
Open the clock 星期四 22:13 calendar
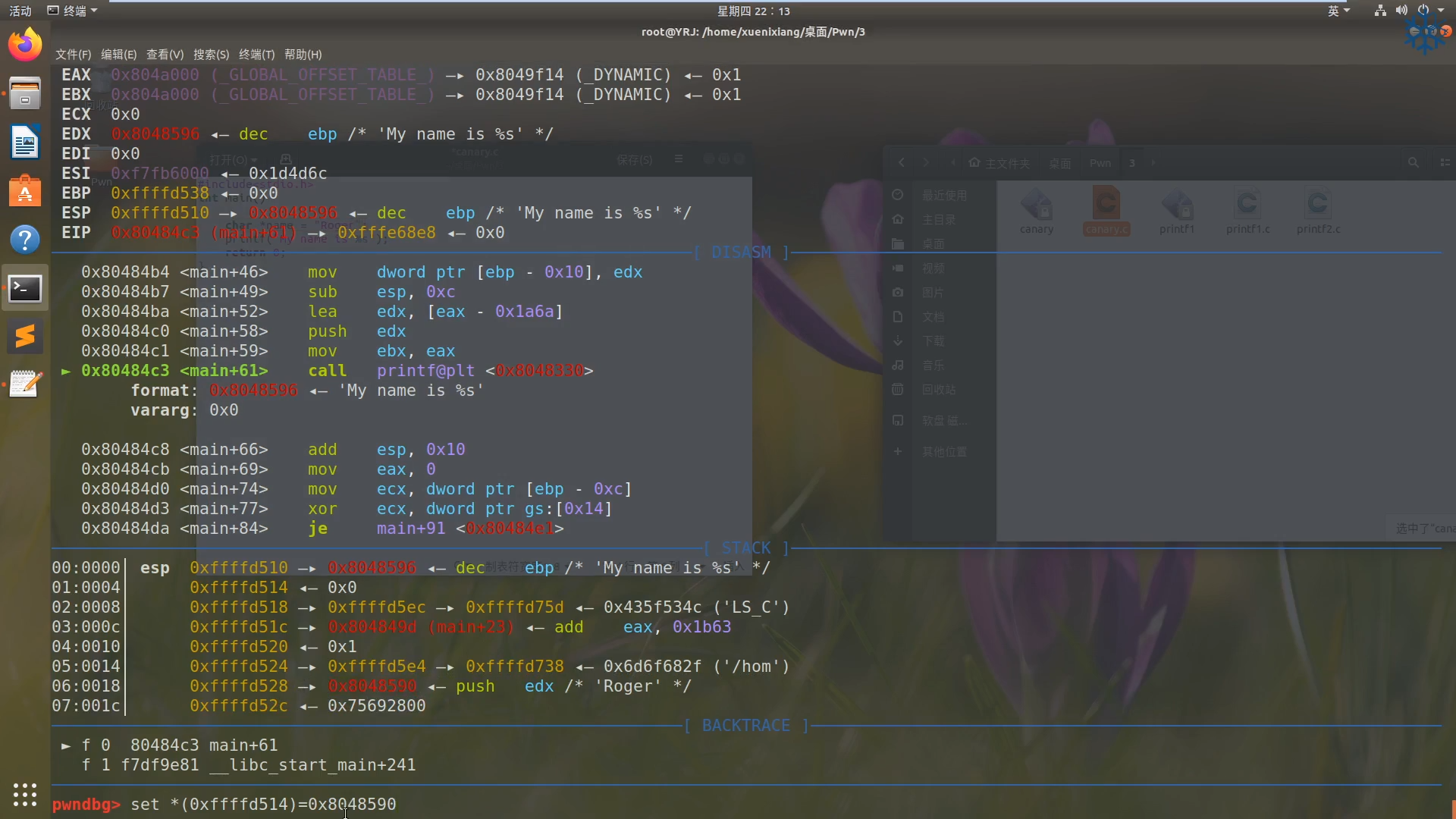coord(753,11)
